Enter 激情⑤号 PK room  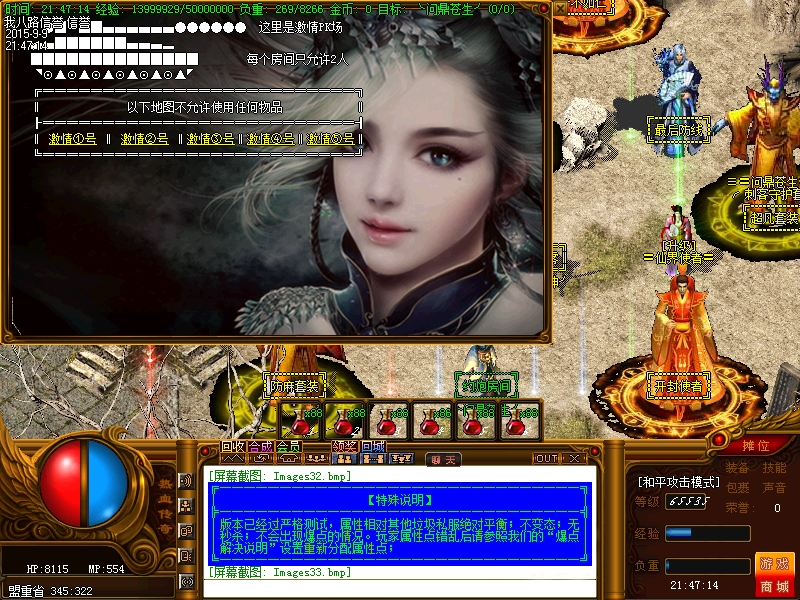pyautogui.click(x=331, y=138)
